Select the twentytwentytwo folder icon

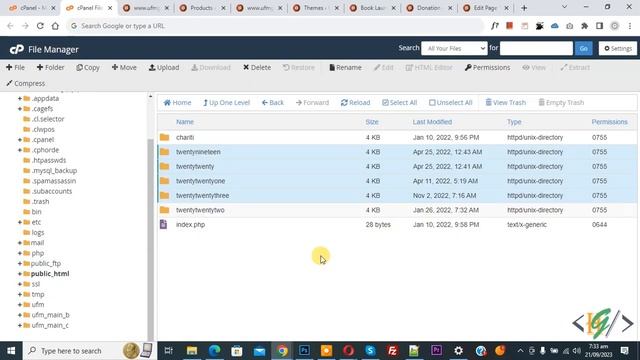pyautogui.click(x=164, y=210)
